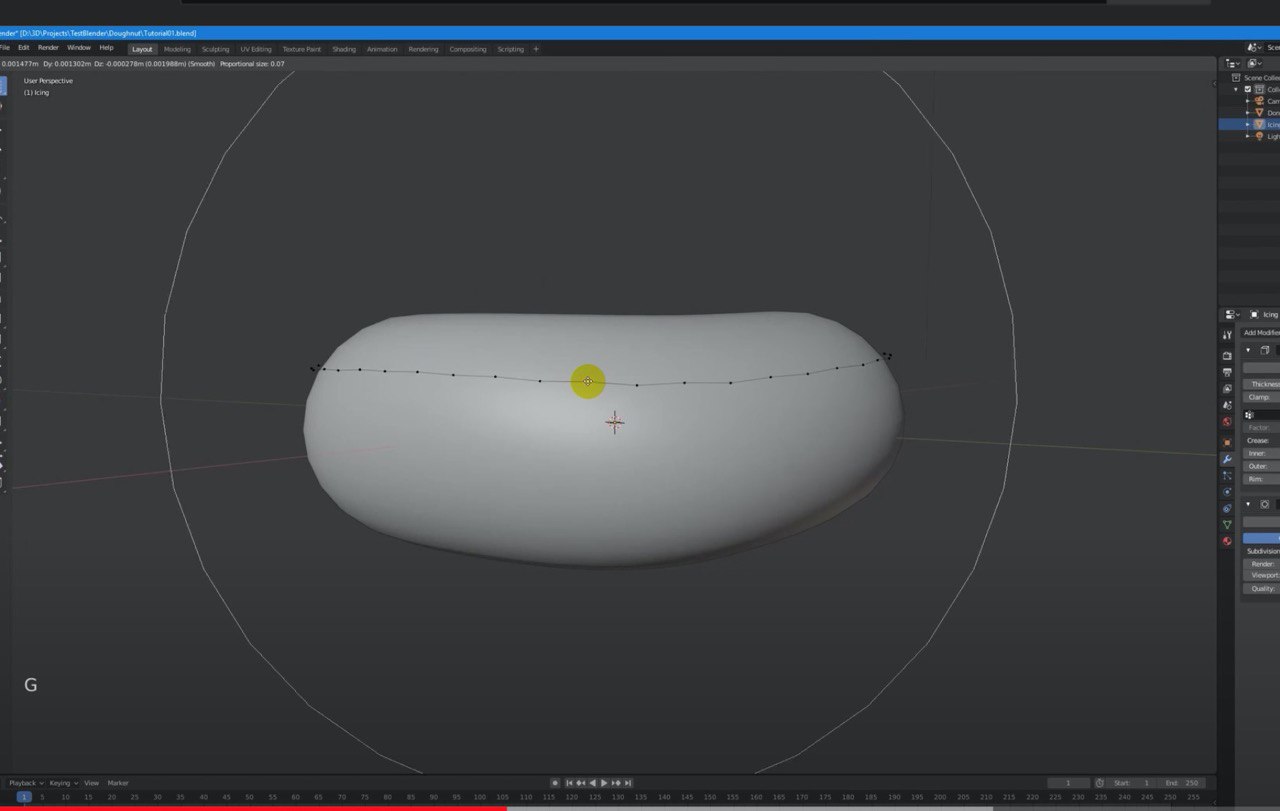The height and width of the screenshot is (811, 1280).
Task: Switch to the Modeling workspace tab
Action: tap(177, 49)
